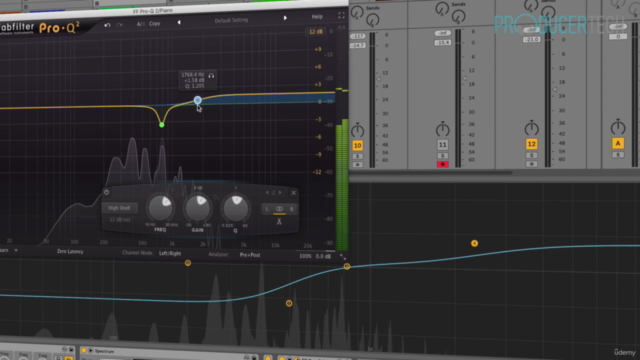
Task: Arm track 12 for recording
Action: [x=531, y=164]
